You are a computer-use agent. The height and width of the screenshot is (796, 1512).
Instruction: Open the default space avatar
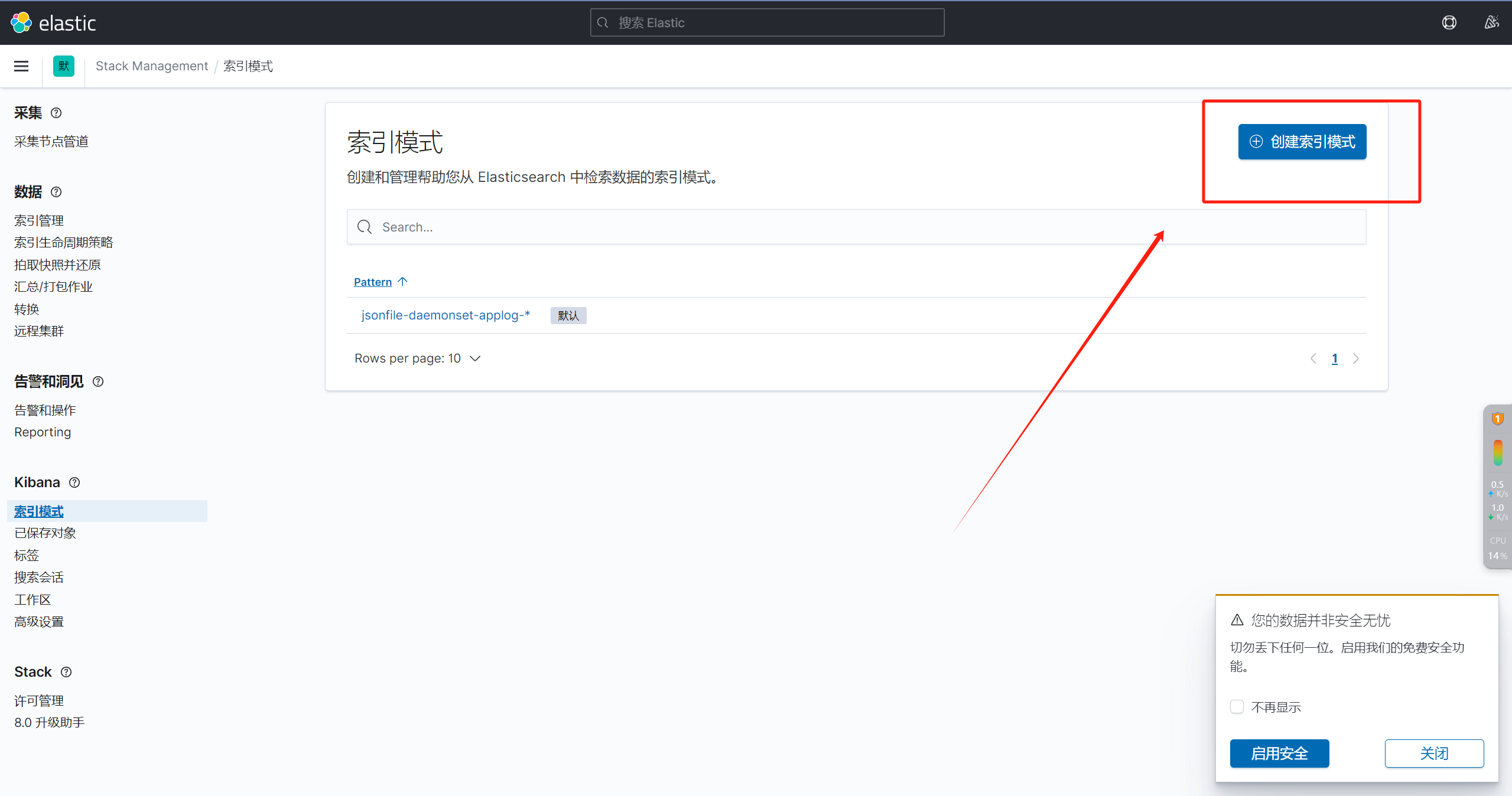64,66
